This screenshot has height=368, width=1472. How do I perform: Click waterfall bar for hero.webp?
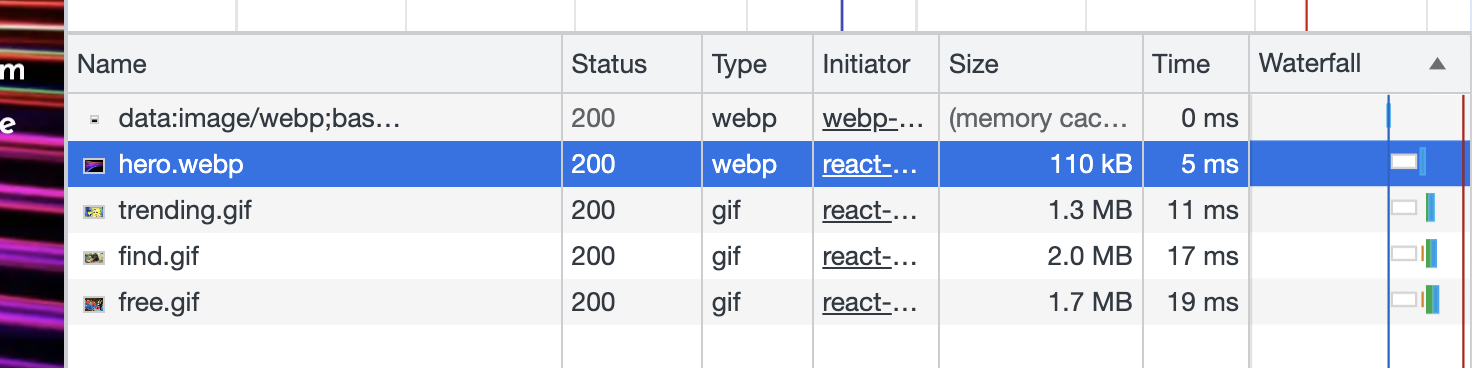click(1408, 162)
